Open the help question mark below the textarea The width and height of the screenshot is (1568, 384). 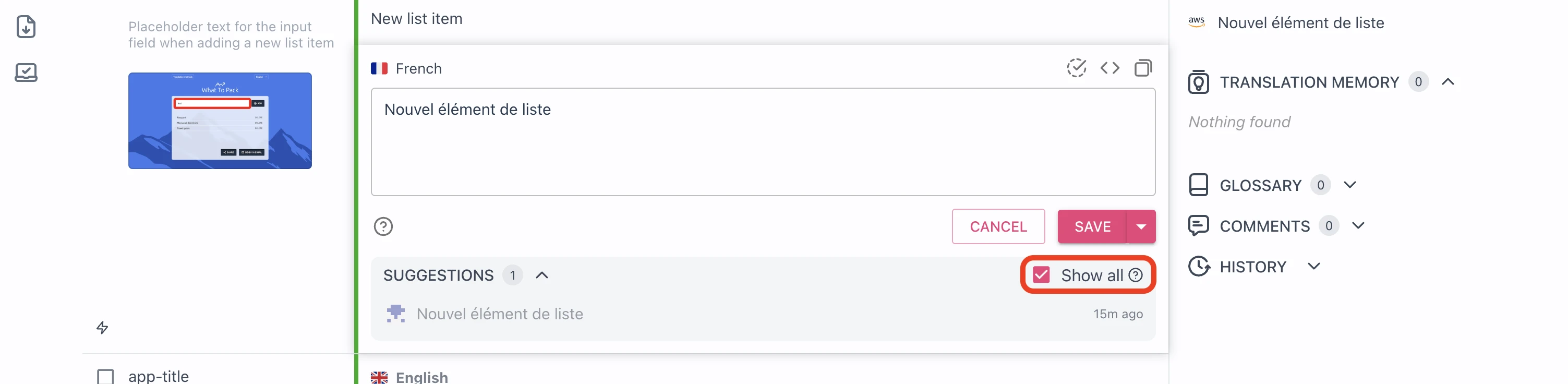pos(383,226)
